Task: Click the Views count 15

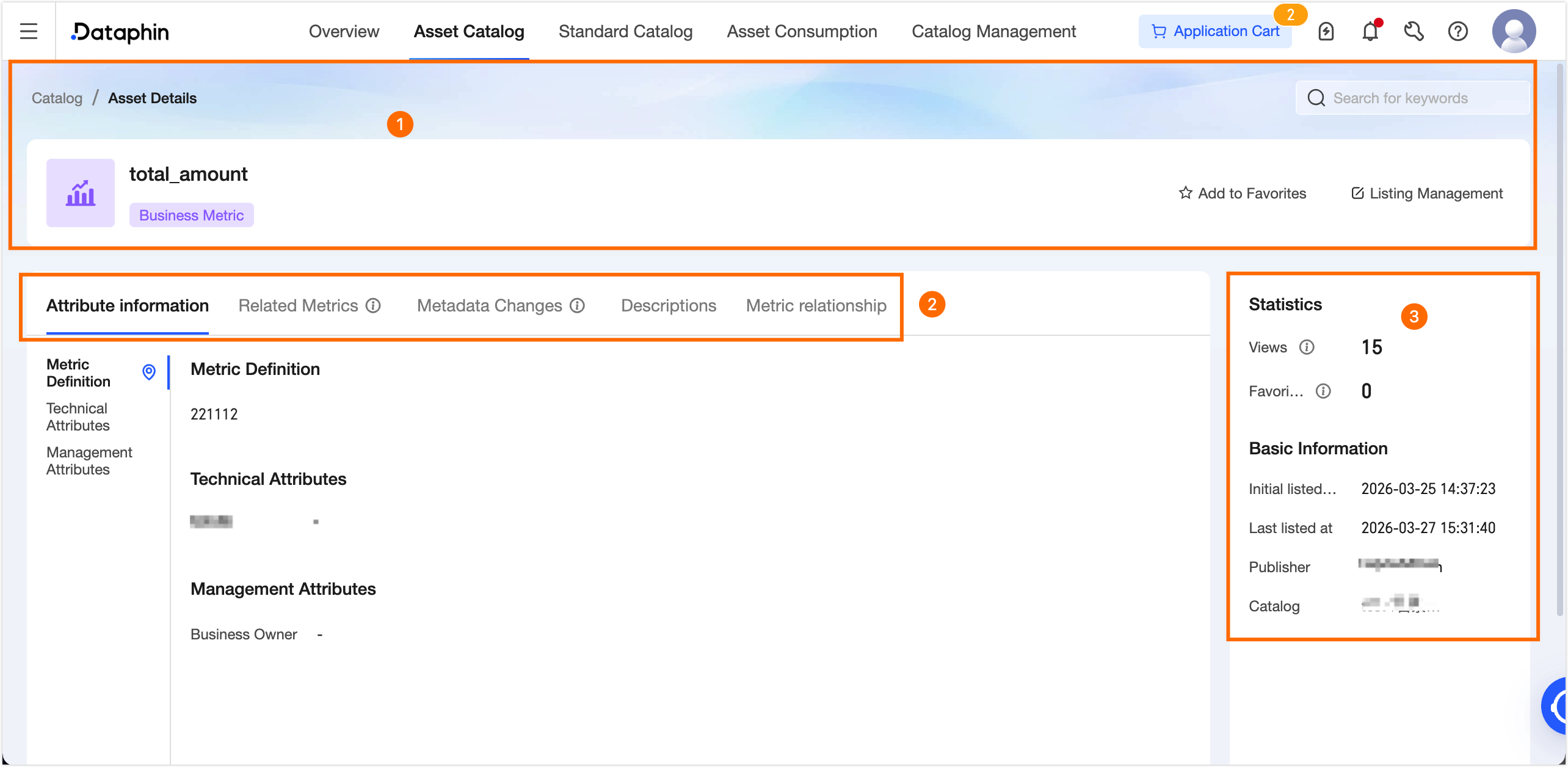Action: tap(1371, 347)
